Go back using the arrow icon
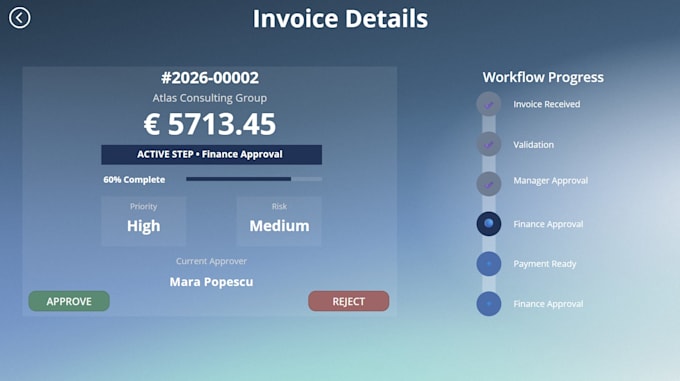 pyautogui.click(x=20, y=18)
